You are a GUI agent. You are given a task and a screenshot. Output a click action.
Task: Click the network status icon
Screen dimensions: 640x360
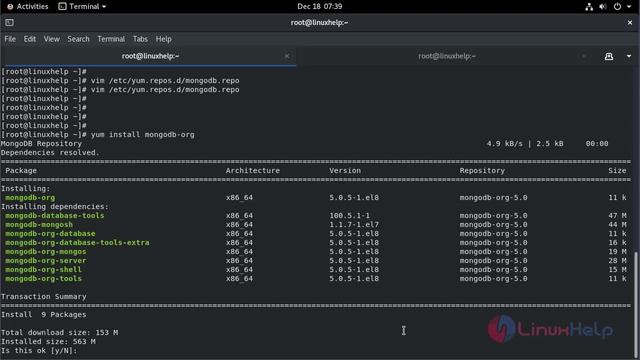(x=589, y=7)
